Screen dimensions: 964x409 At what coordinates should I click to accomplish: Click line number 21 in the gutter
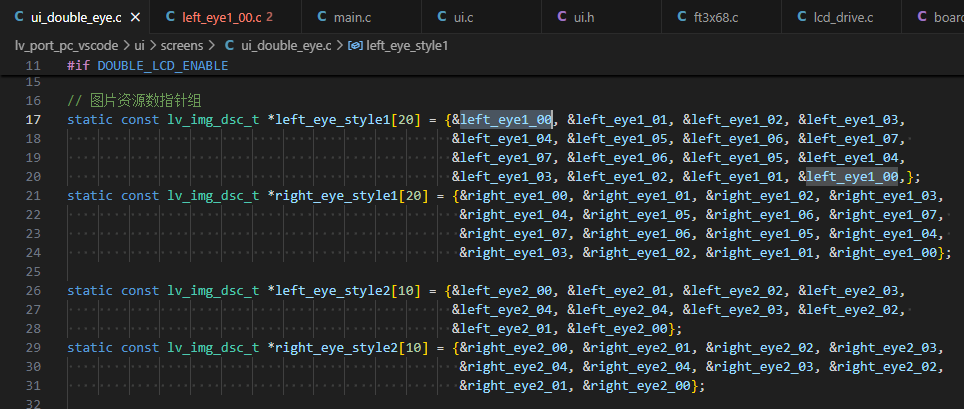click(x=33, y=196)
